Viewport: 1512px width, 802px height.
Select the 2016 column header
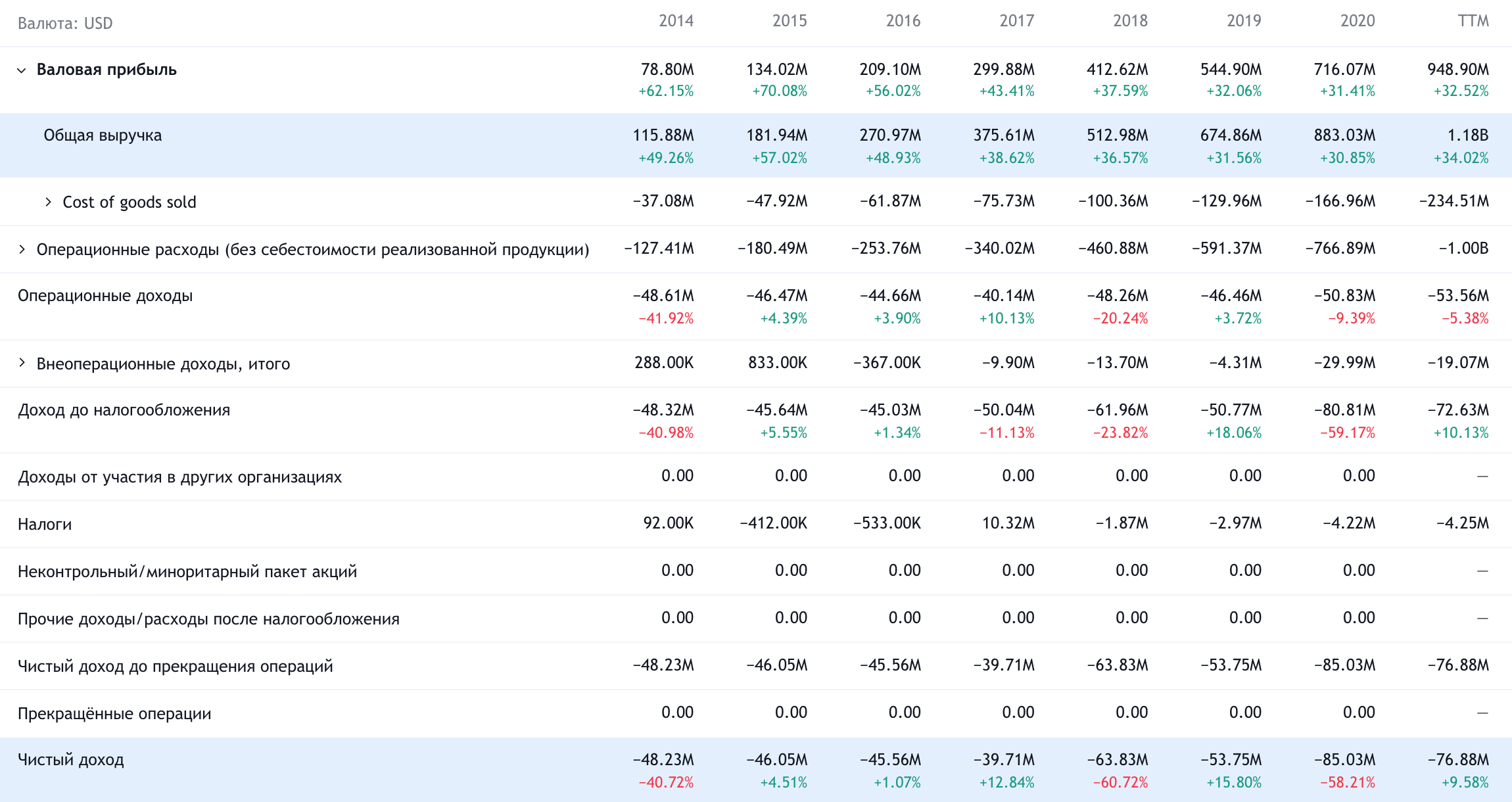pos(903,21)
